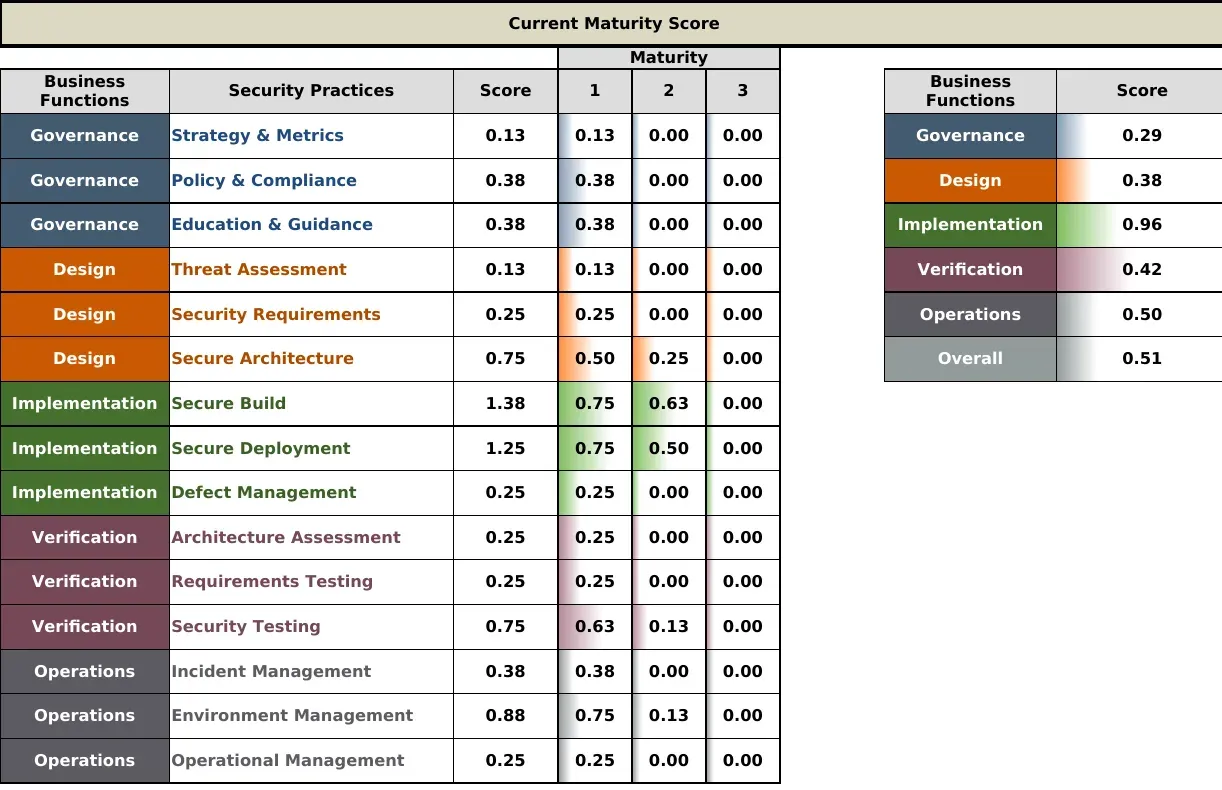Screen dimensions: 1222x790
Task: Click the Design cell in Threat Assessment row
Action: 85,270
